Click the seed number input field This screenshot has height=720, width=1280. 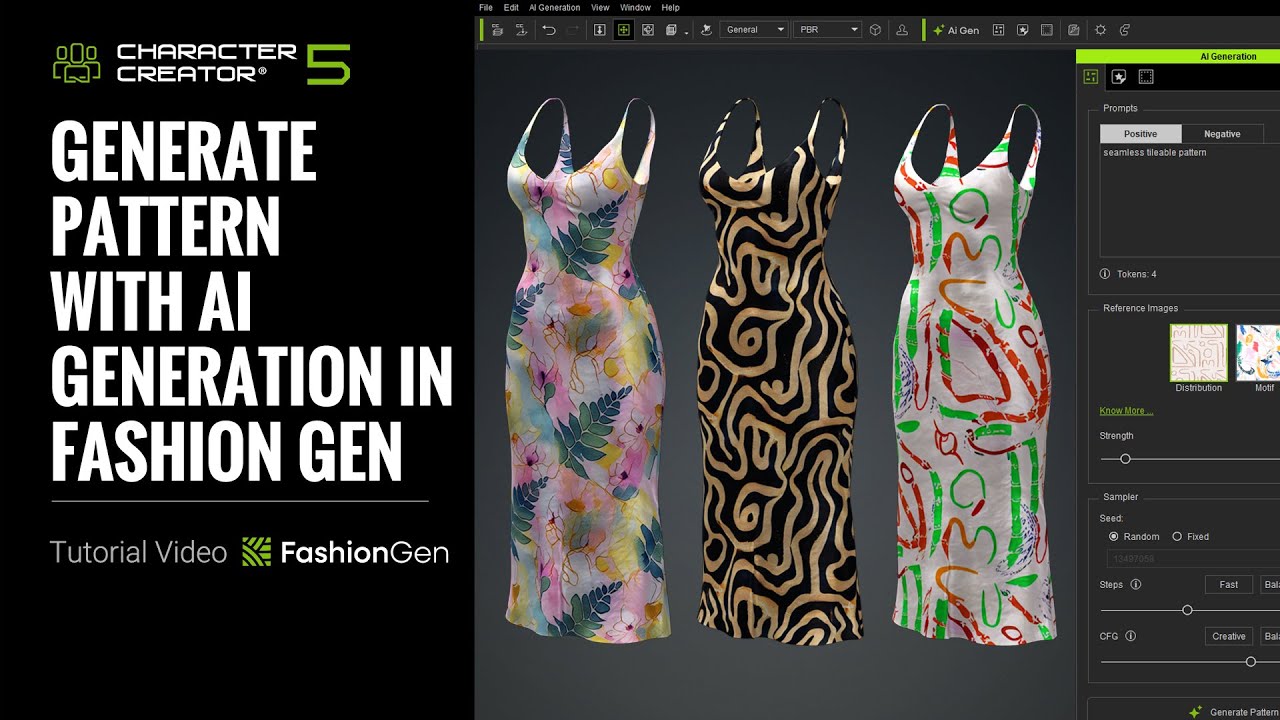point(1193,559)
